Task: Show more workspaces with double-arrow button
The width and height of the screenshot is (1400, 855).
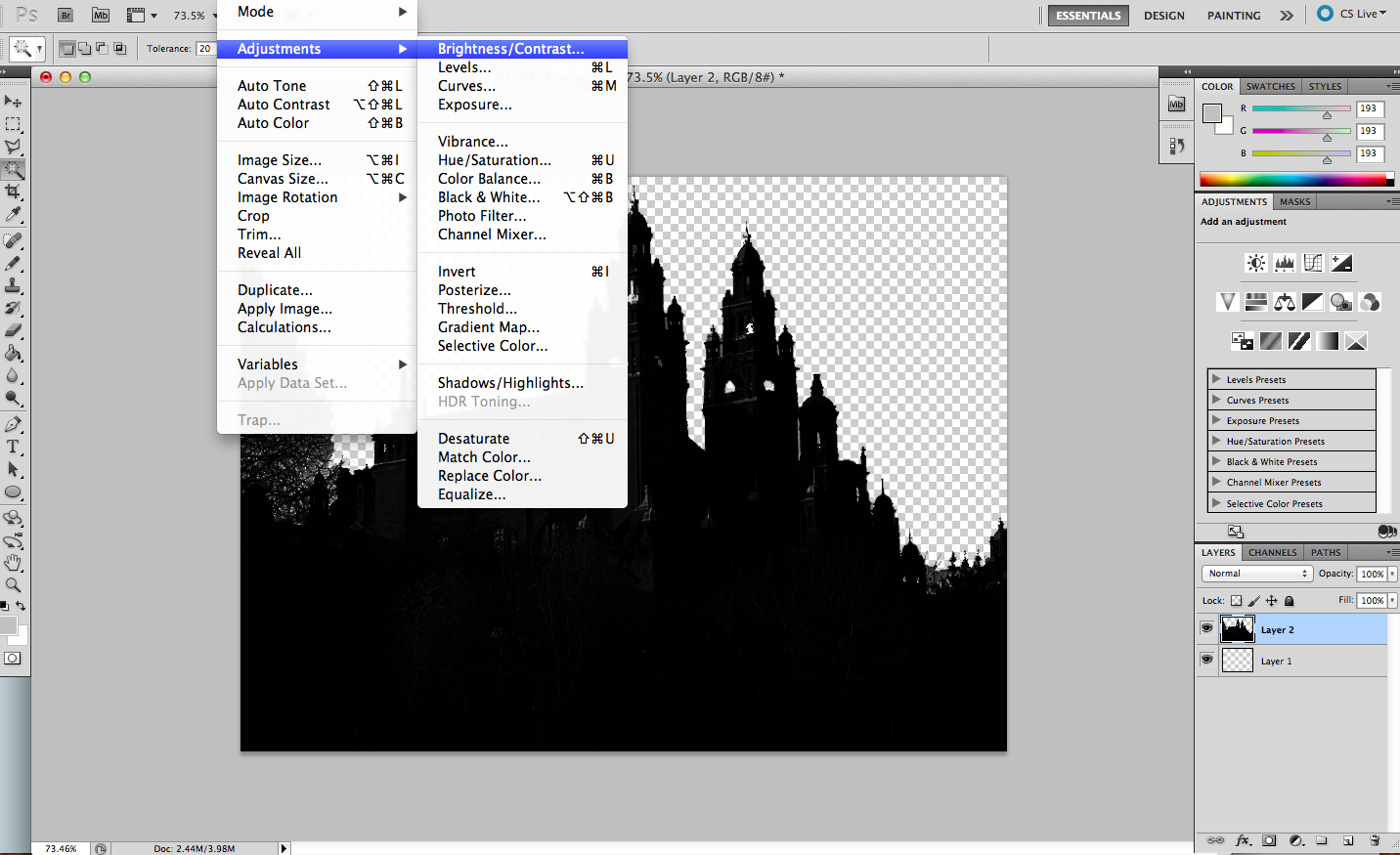Action: (1287, 16)
